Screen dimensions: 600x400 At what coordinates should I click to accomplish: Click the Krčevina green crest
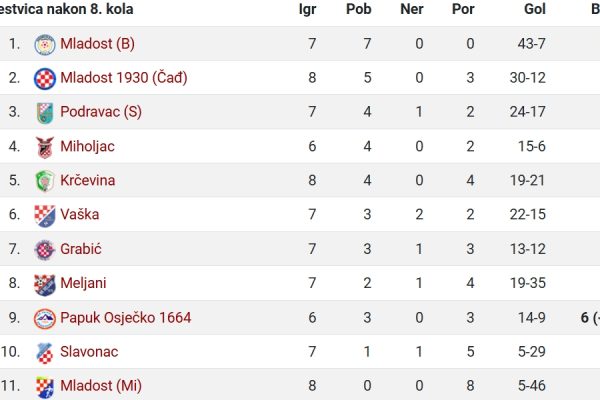point(45,181)
